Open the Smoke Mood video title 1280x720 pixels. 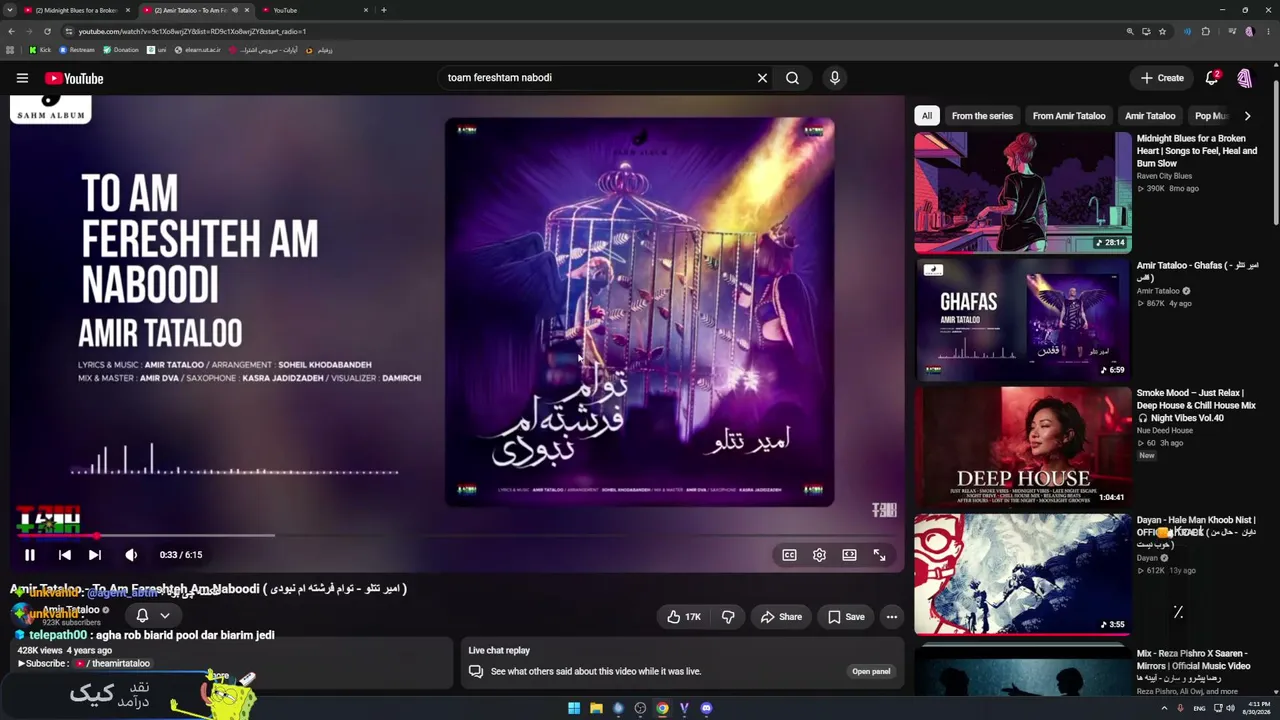tap(1196, 405)
